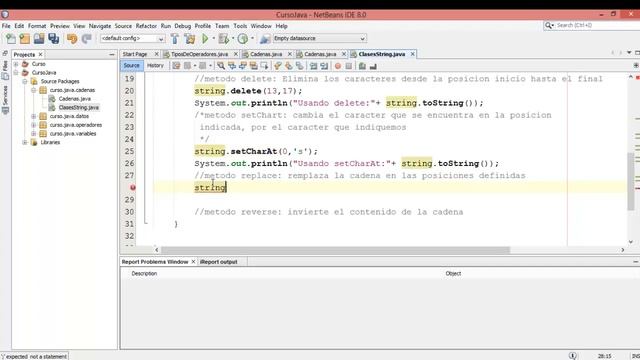Screen dimensions: 640x360
Task: Click the Profile Project clock icon
Action: click(x=243, y=39)
